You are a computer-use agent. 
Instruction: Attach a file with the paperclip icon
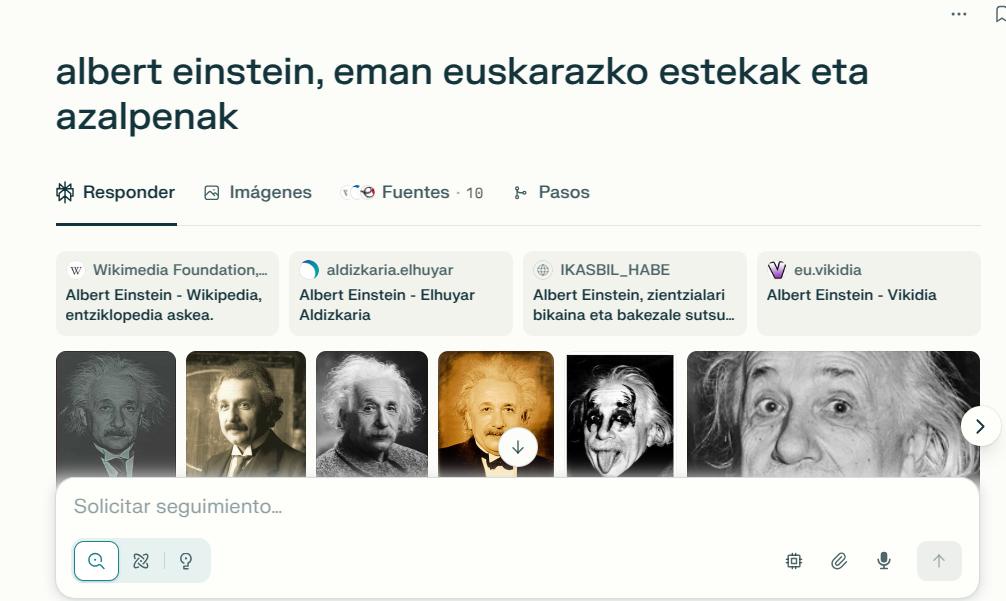839,561
